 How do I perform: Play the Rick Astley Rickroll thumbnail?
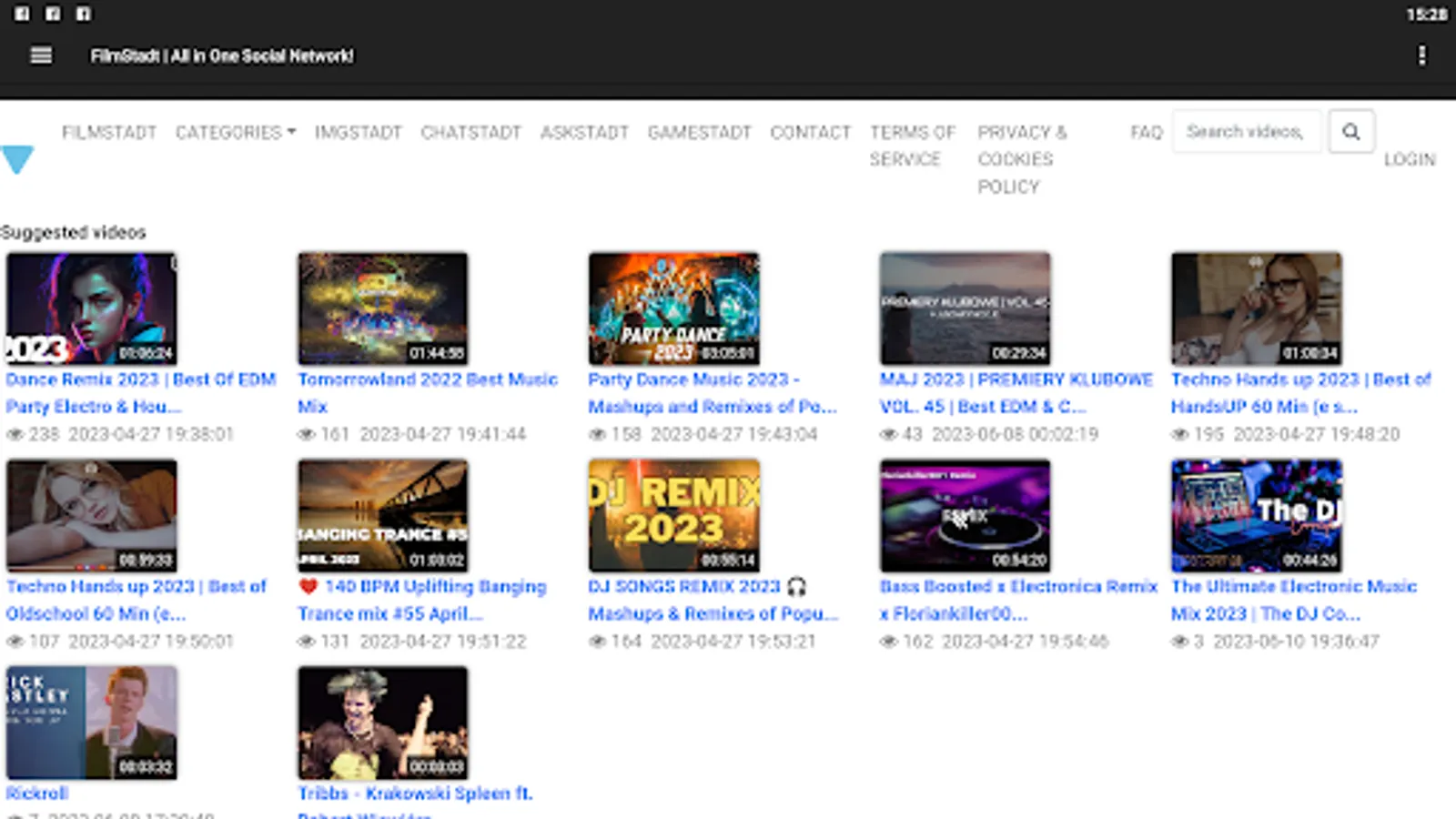pyautogui.click(x=91, y=722)
